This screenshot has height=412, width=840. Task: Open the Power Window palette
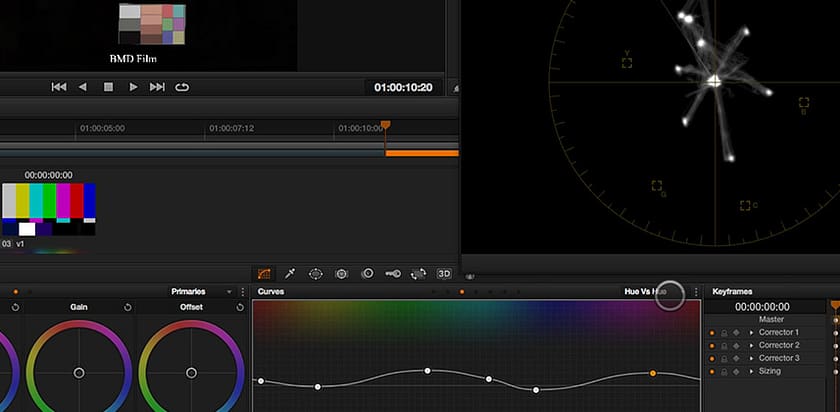316,274
